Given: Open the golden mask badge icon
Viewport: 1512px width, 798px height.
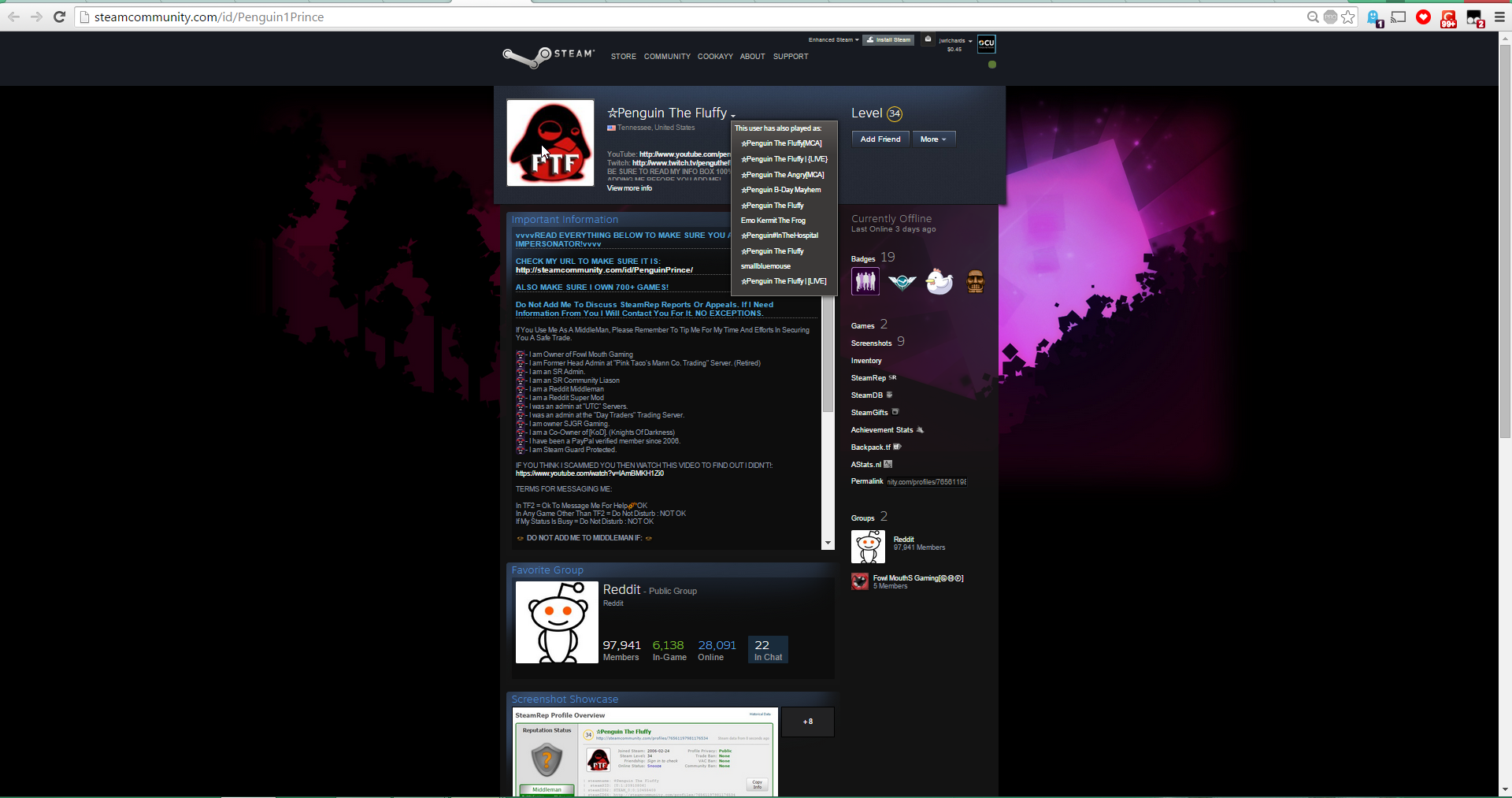Looking at the screenshot, I should click(975, 281).
